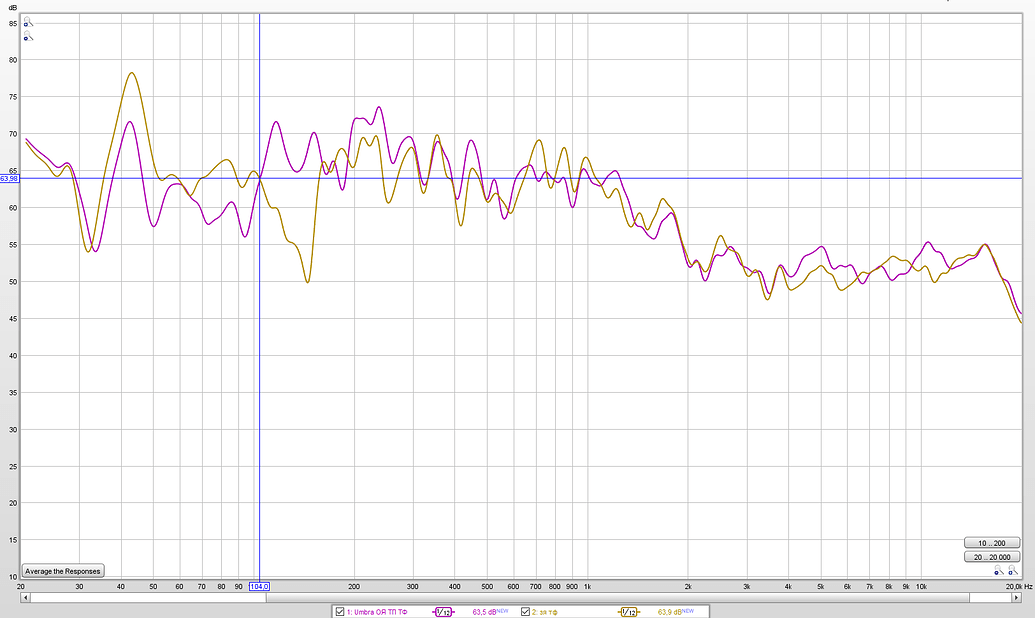The height and width of the screenshot is (618, 1035).
Task: Click the 63.98 dB cursor level marker
Action: coord(10,179)
